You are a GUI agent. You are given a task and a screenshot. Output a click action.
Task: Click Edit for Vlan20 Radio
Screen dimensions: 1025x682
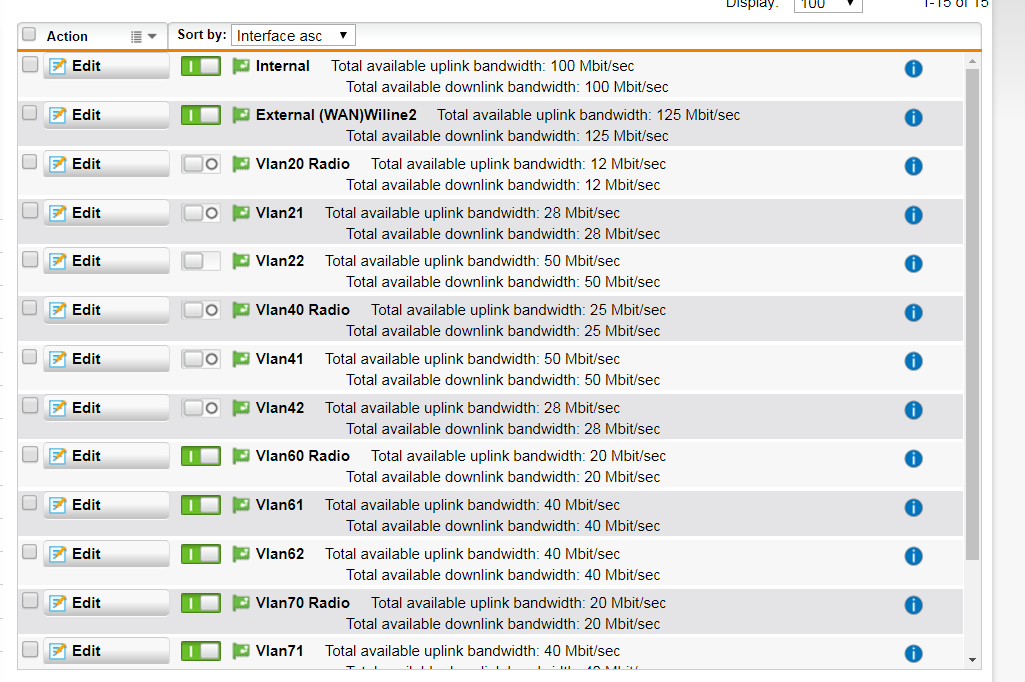click(107, 163)
